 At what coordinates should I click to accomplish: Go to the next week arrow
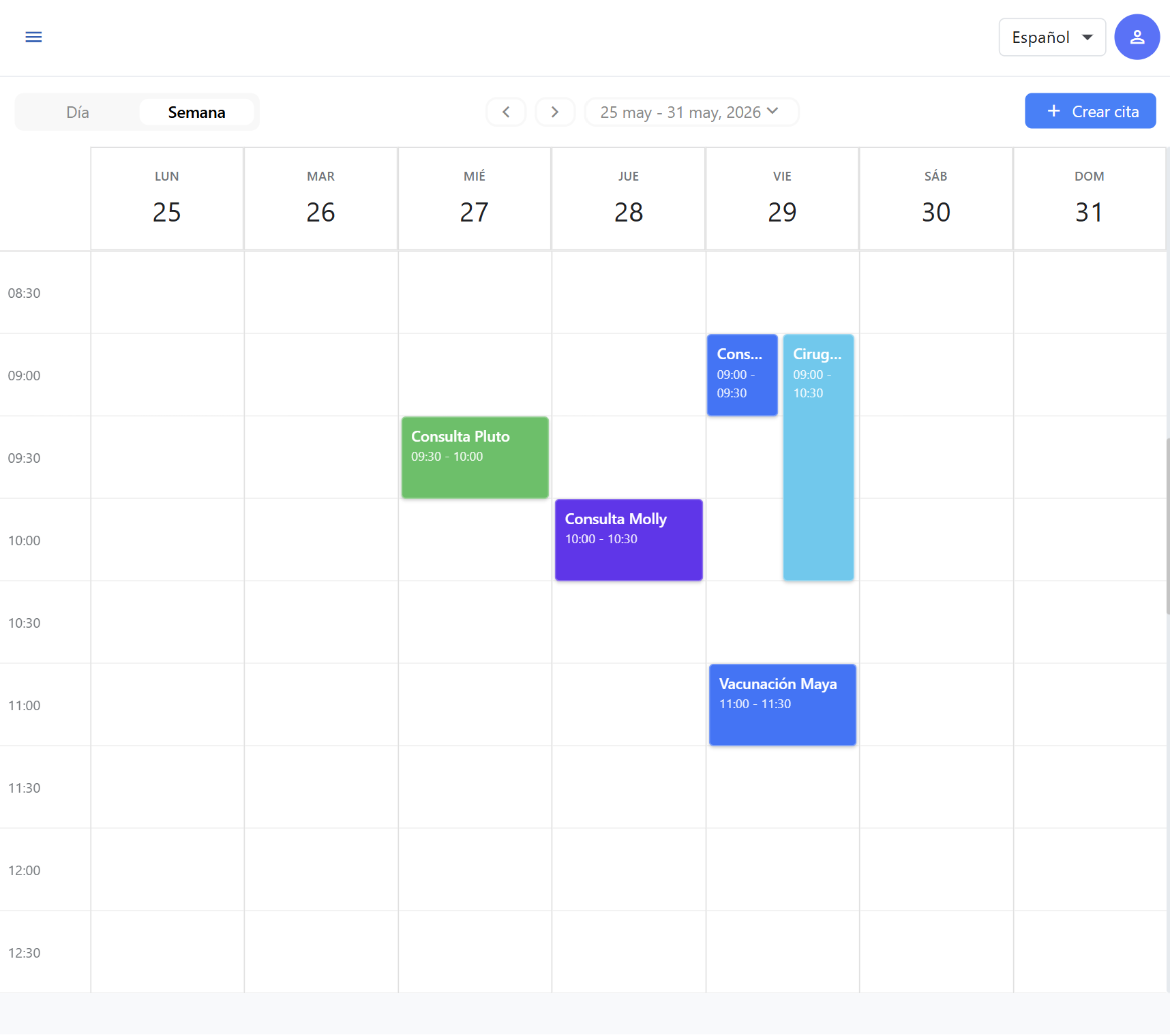pos(555,112)
